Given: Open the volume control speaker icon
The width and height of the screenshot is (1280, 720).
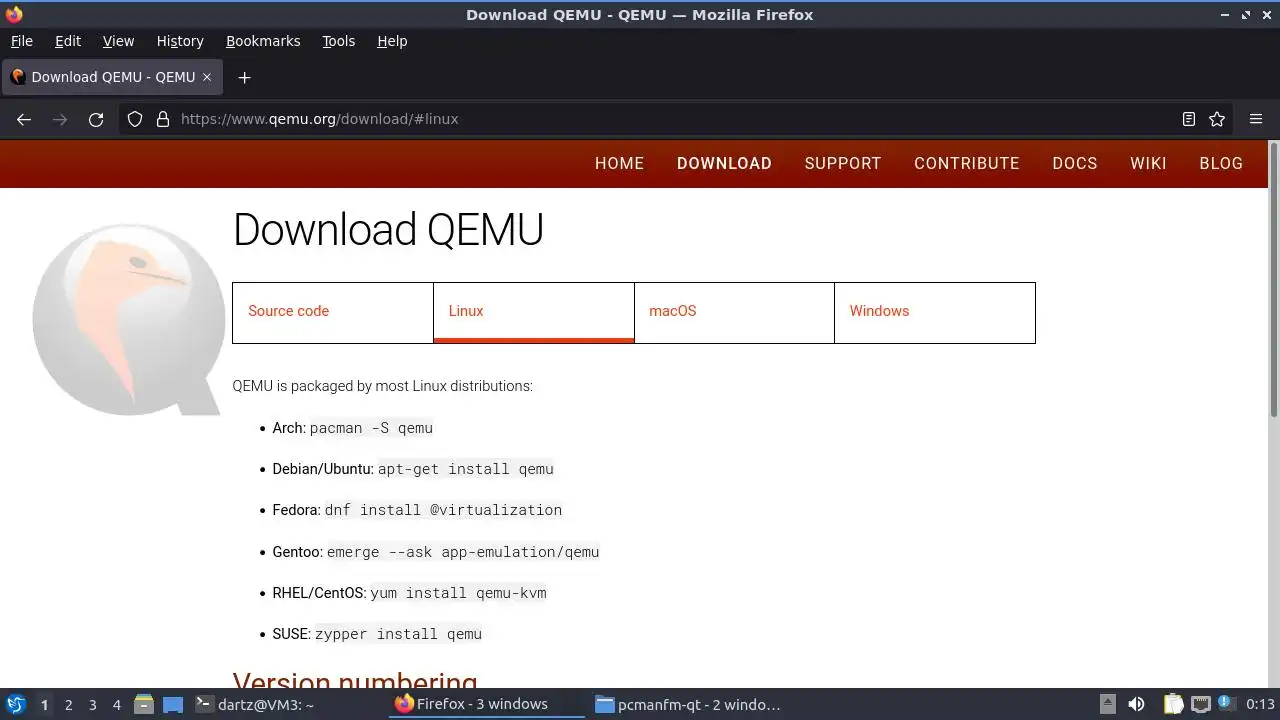Looking at the screenshot, I should (1136, 704).
